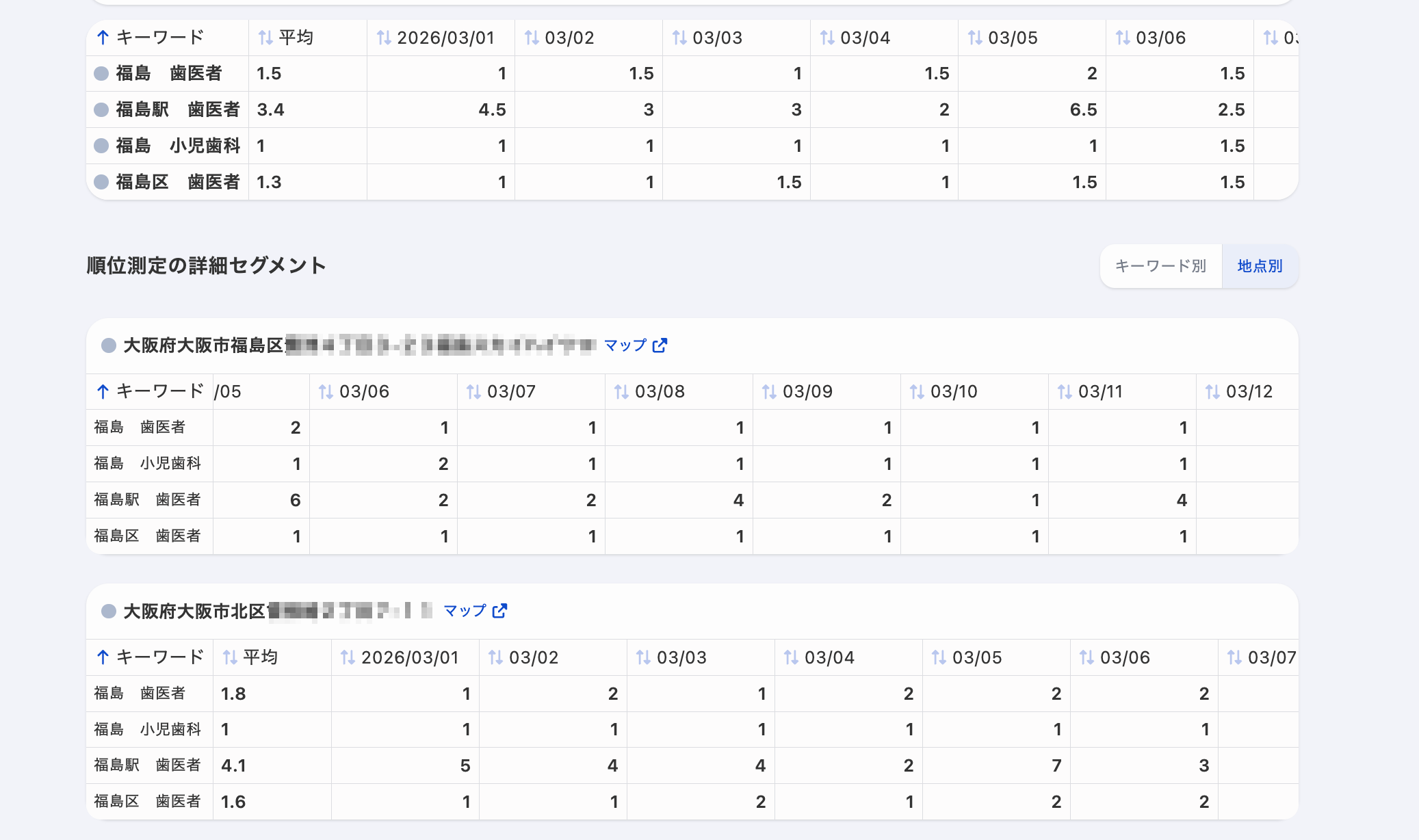Toggle 福島駅 歯医者 series dot
This screenshot has height=840, width=1419.
101,109
